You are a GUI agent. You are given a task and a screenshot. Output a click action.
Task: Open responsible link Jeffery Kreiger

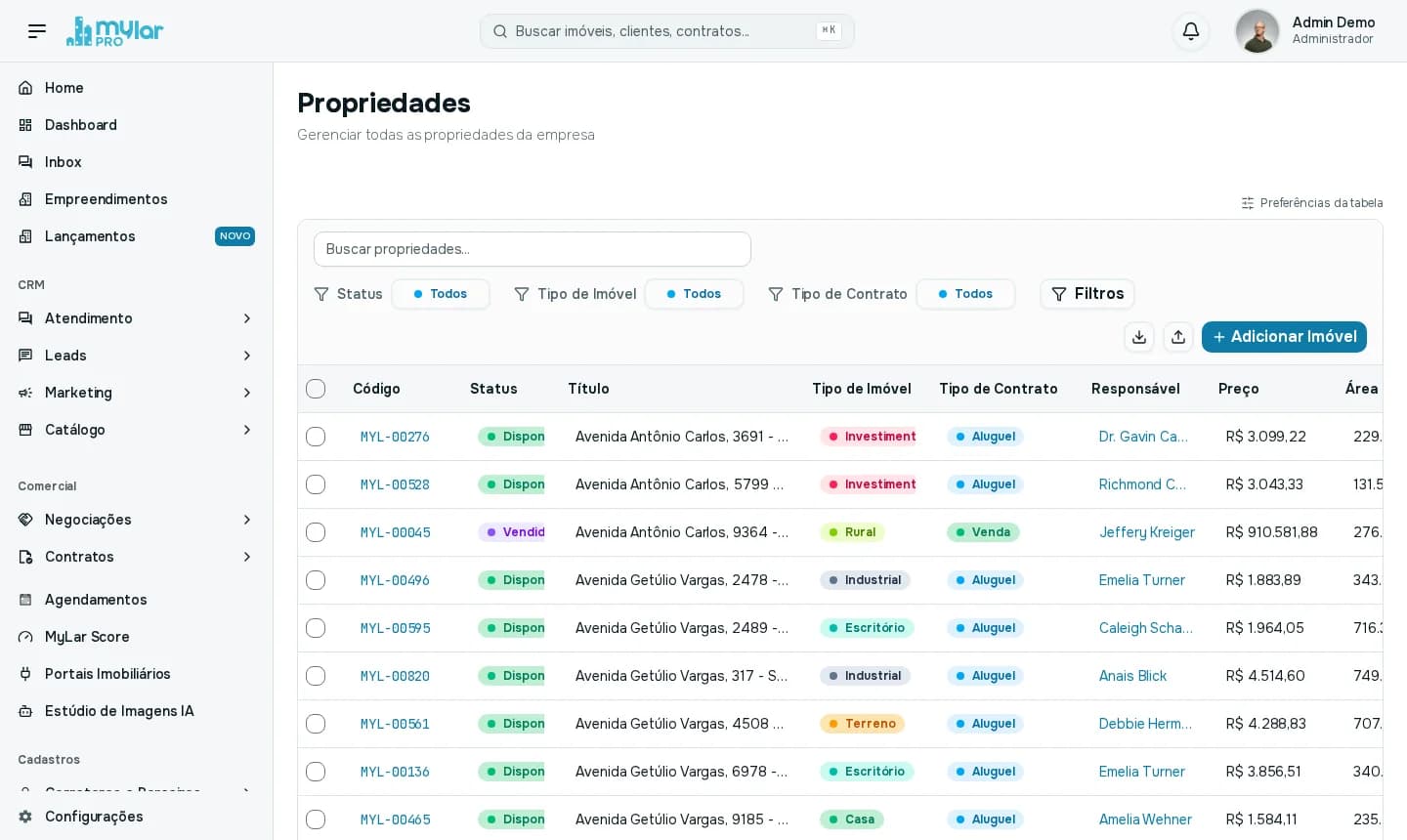coord(1146,532)
